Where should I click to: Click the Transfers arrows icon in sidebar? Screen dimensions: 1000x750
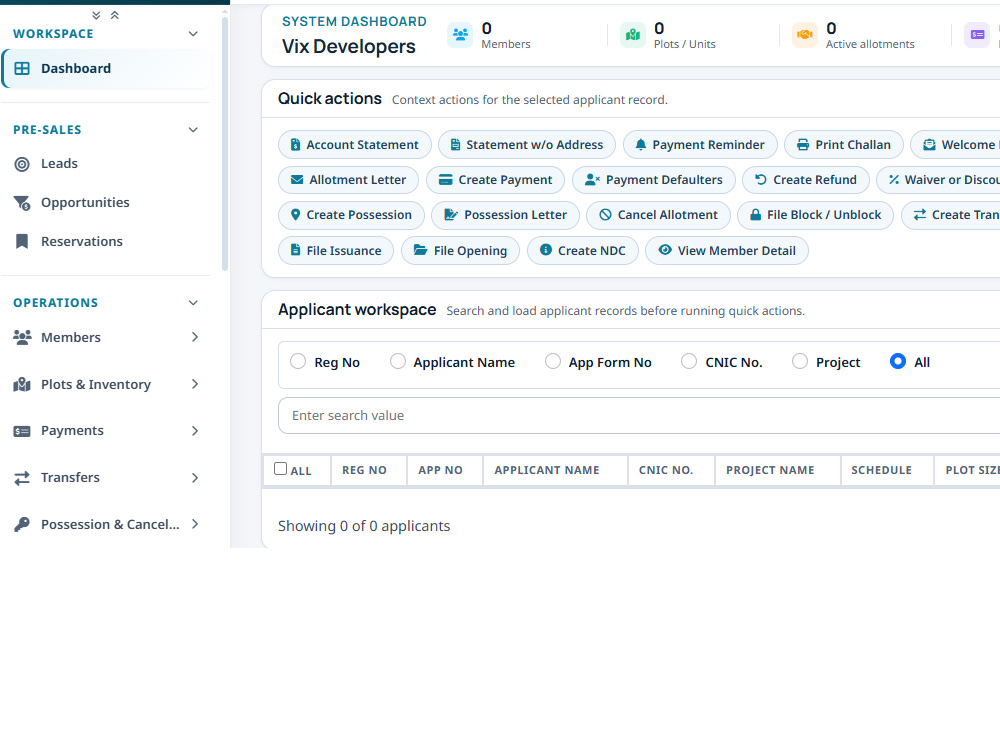(22, 478)
